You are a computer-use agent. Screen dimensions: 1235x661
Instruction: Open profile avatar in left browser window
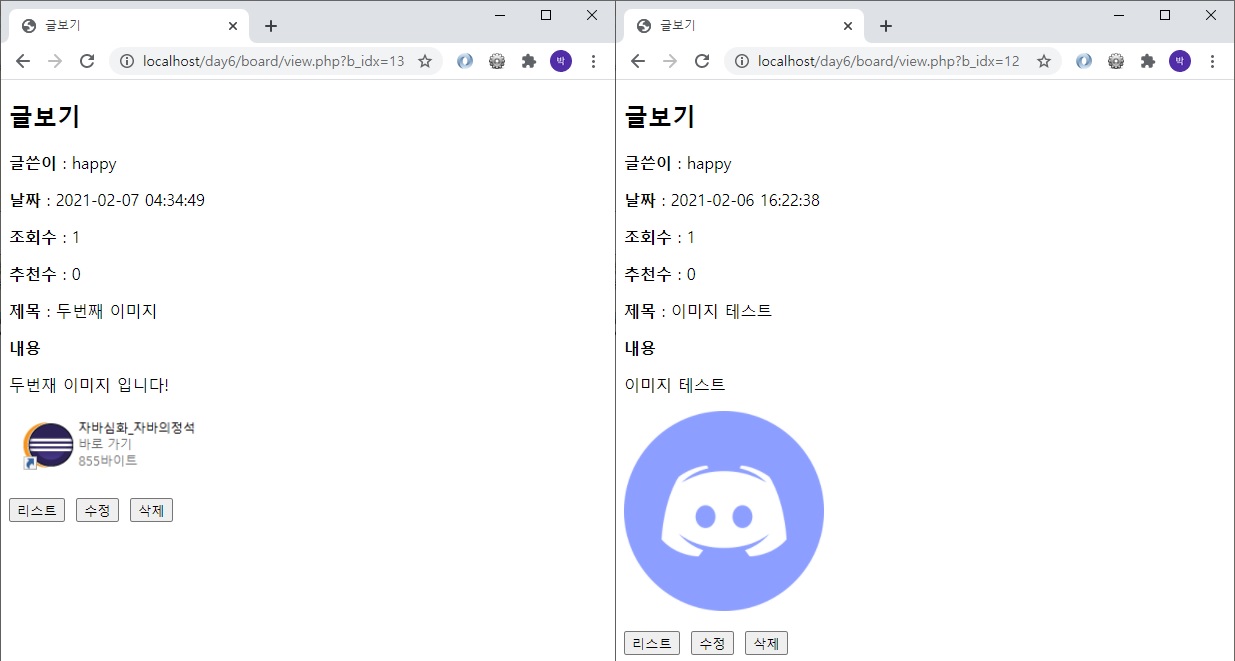click(x=561, y=61)
